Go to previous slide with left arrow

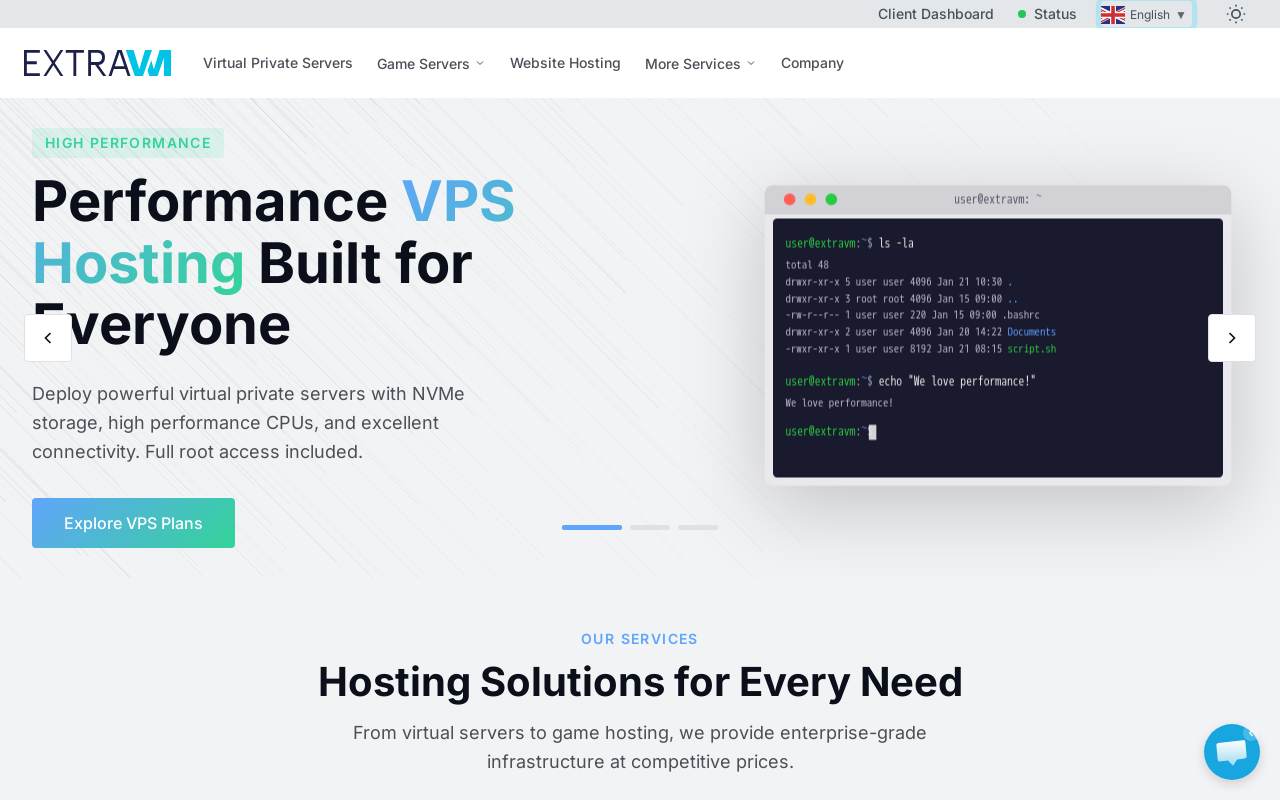point(48,338)
